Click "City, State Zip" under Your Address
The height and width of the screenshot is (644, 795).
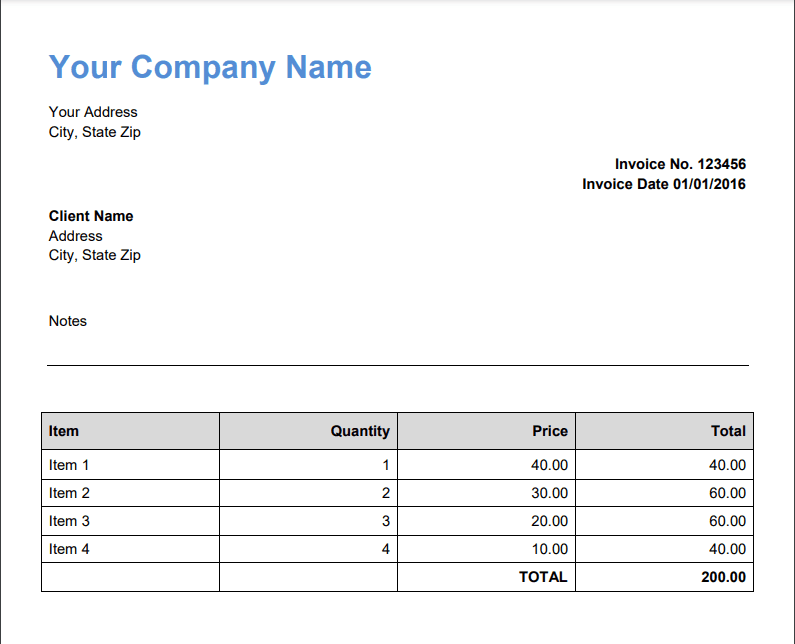[x=95, y=132]
